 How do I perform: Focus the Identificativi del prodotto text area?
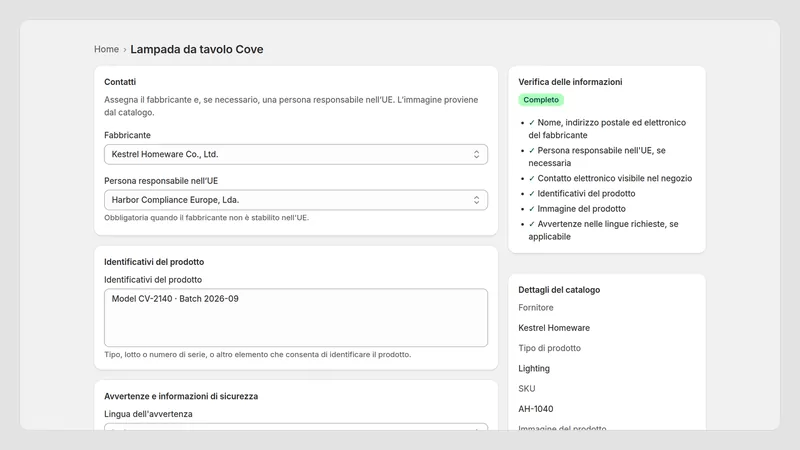coord(296,318)
